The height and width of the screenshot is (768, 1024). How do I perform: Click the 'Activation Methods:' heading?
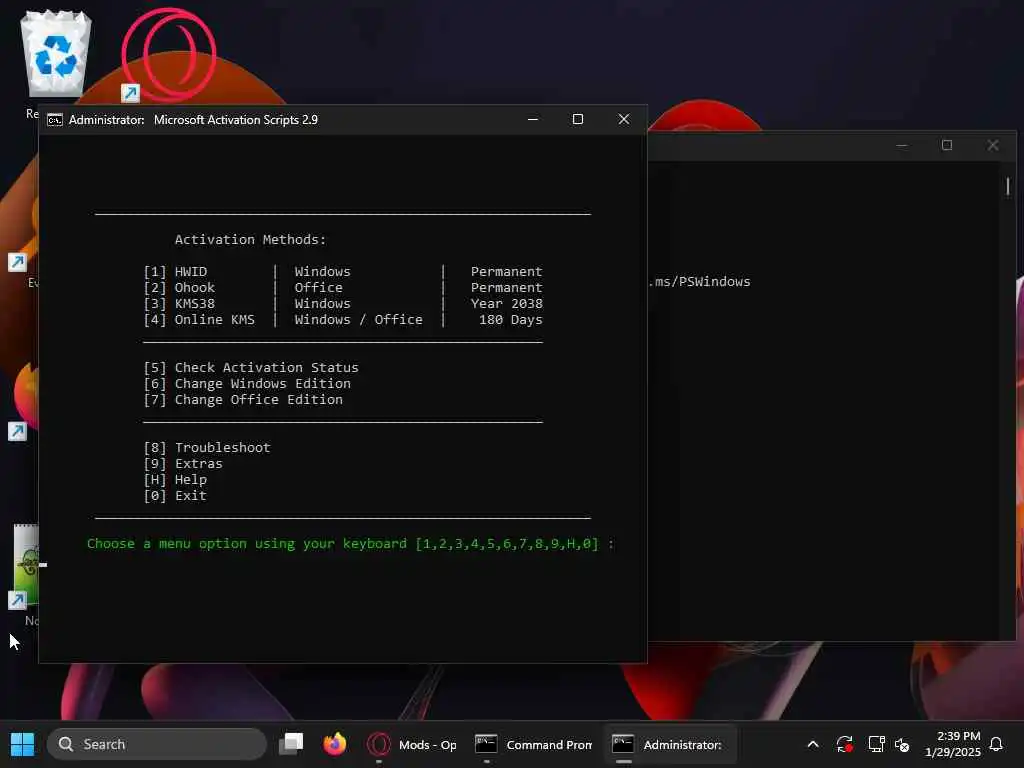(x=250, y=240)
